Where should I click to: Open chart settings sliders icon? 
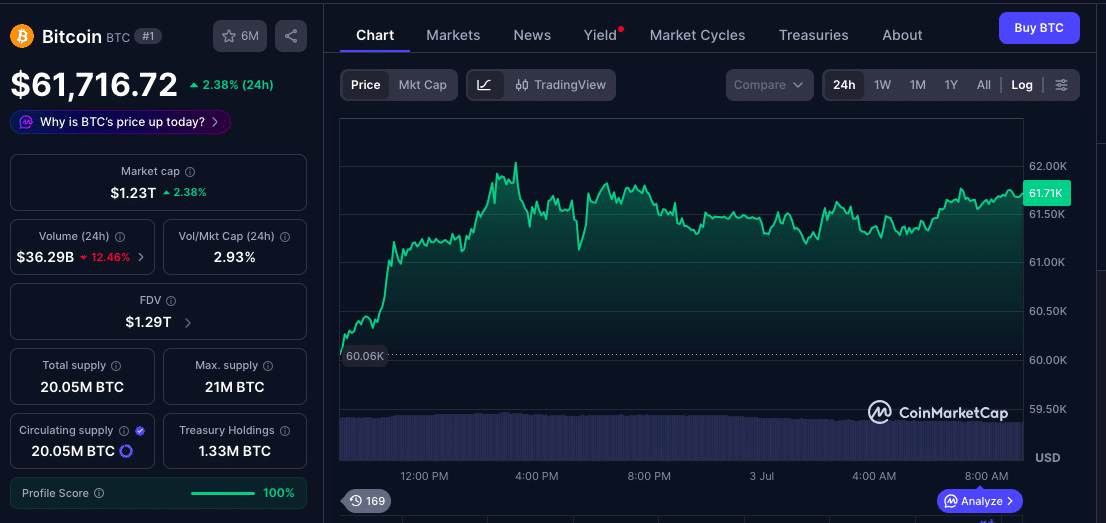click(x=1062, y=85)
